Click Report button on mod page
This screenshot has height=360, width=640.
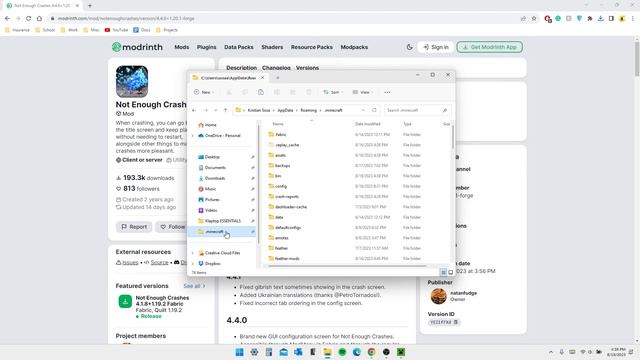134,227
